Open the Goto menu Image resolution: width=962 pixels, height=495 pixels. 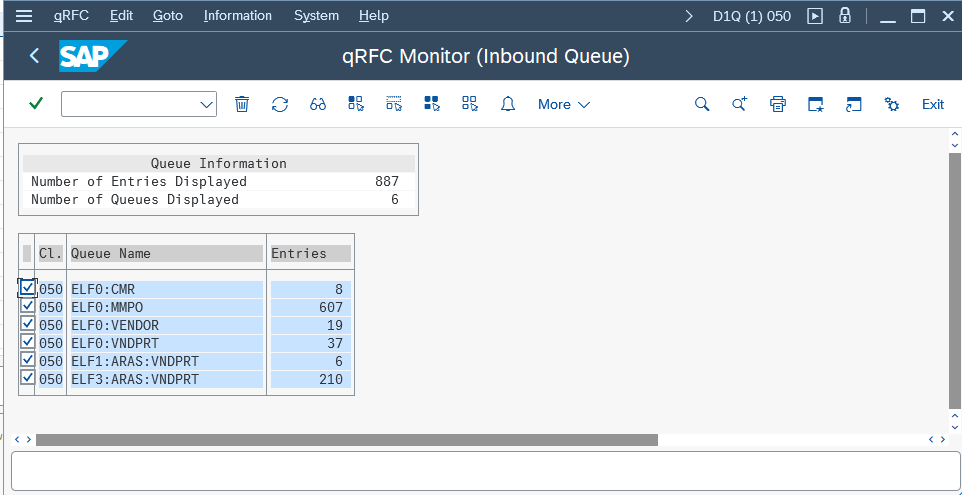168,16
